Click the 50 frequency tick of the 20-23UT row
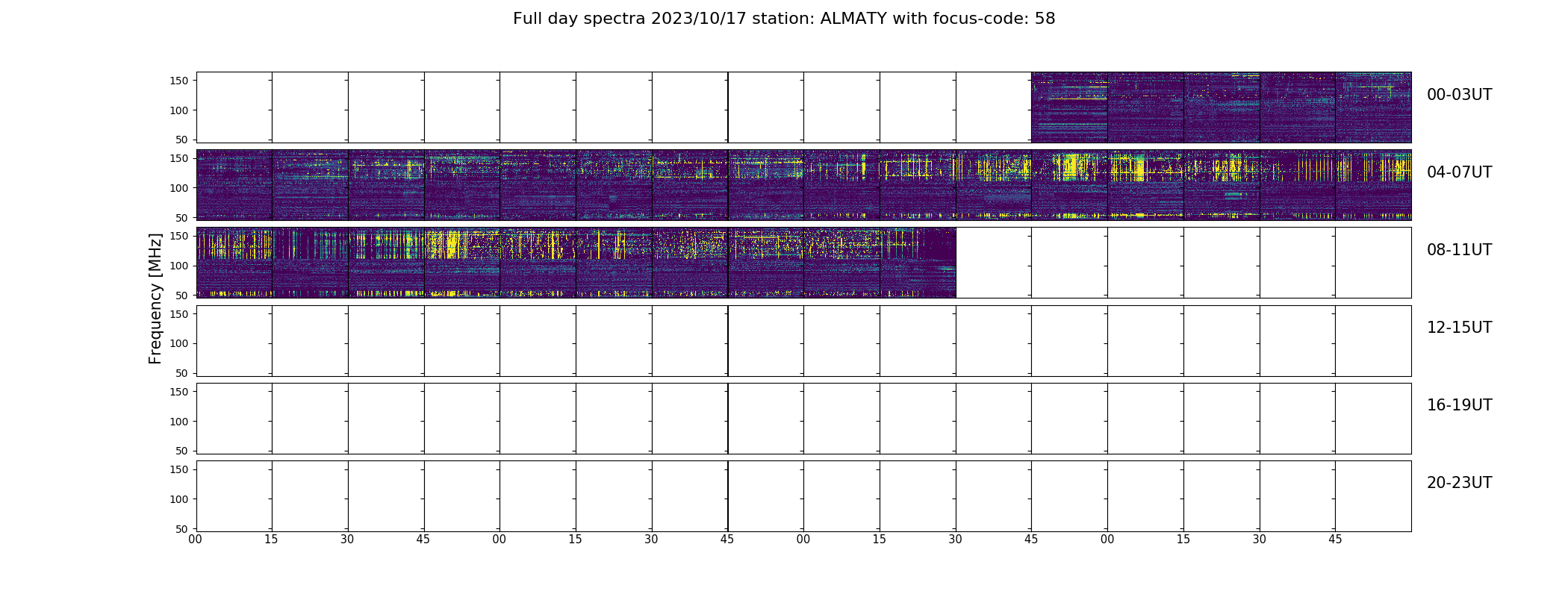 point(183,529)
